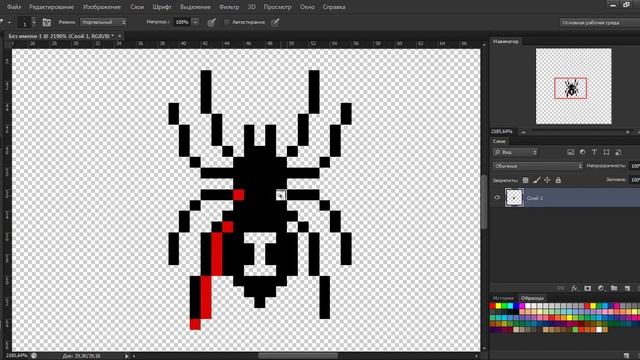
Task: Open the Слои menu
Action: pyautogui.click(x=137, y=7)
